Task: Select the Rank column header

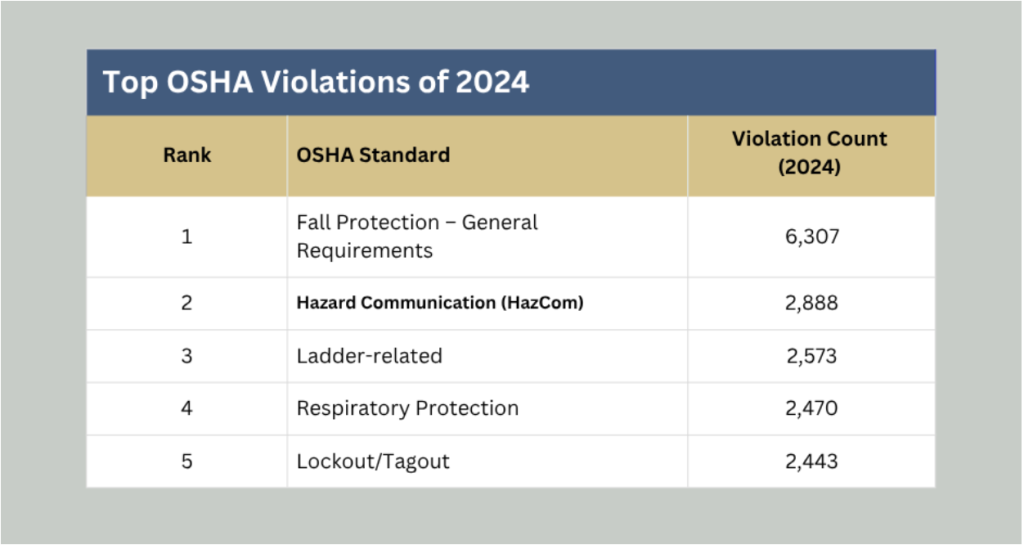Action: point(187,155)
